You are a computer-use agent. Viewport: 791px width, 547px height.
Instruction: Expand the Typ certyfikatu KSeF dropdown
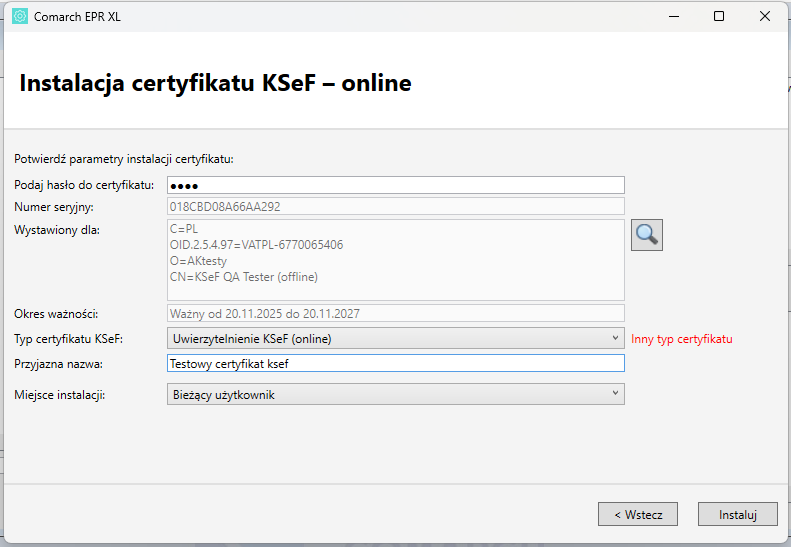click(x=395, y=339)
